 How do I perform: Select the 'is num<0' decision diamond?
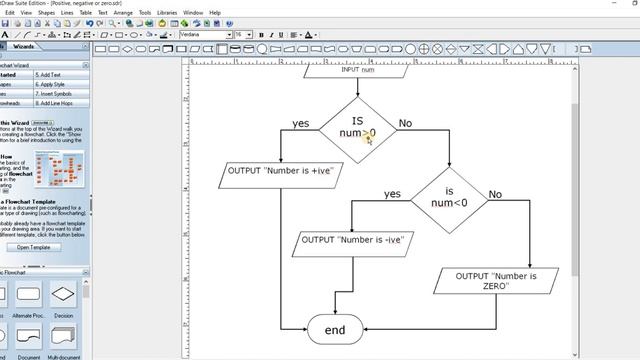point(449,200)
